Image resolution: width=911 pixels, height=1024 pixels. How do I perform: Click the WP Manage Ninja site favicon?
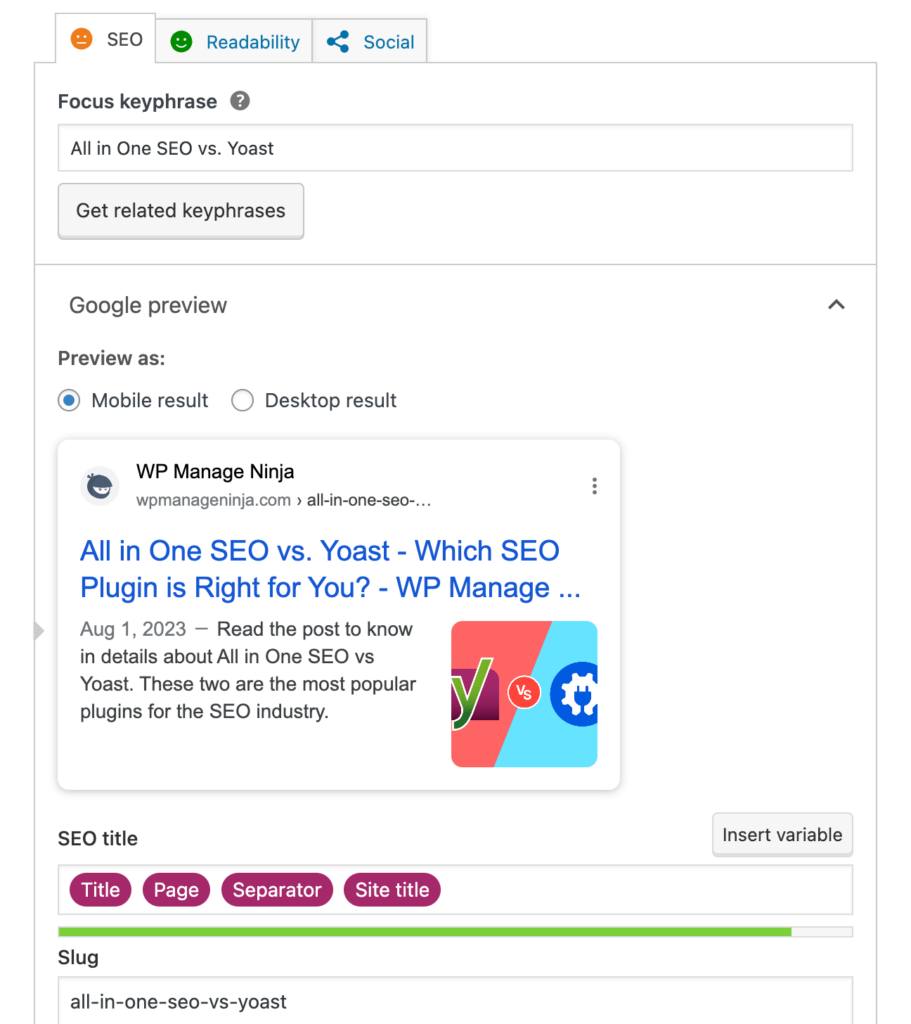point(99,485)
